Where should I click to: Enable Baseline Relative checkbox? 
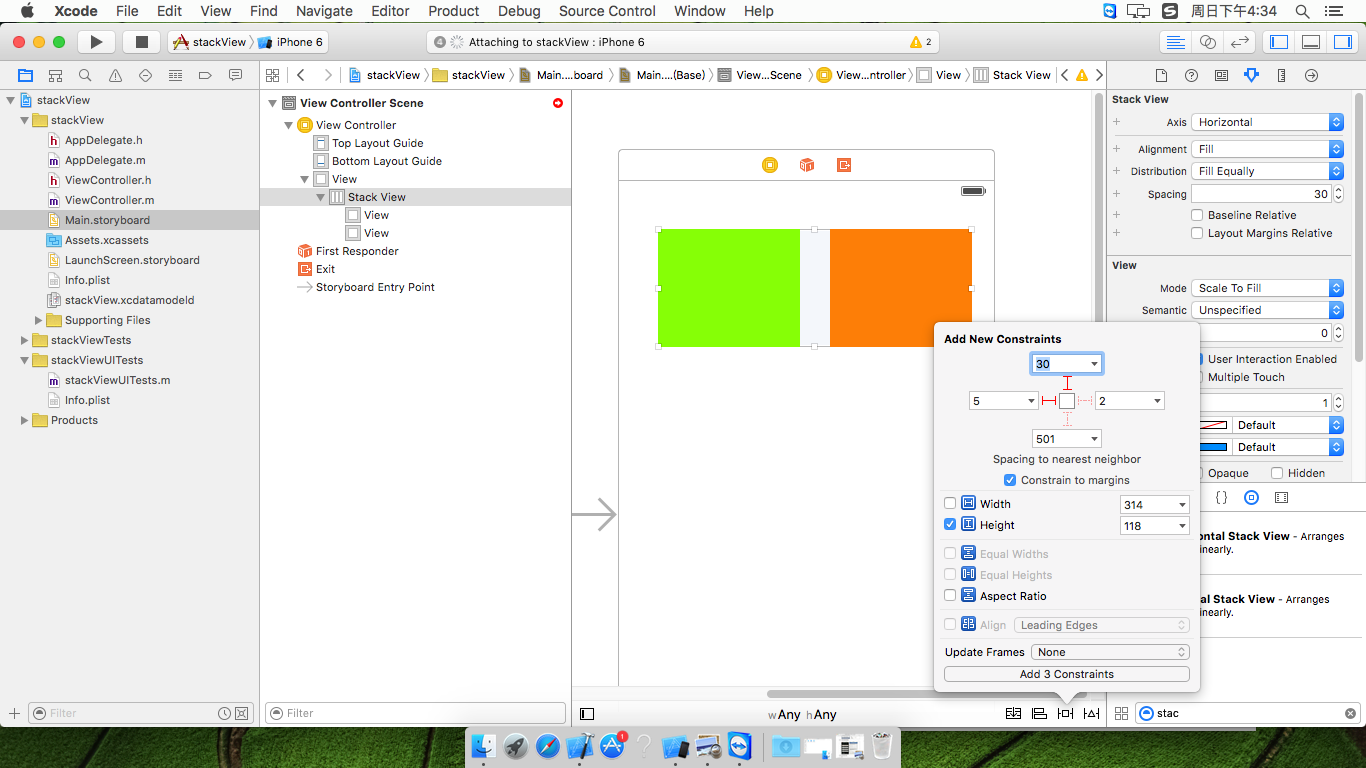(1197, 215)
